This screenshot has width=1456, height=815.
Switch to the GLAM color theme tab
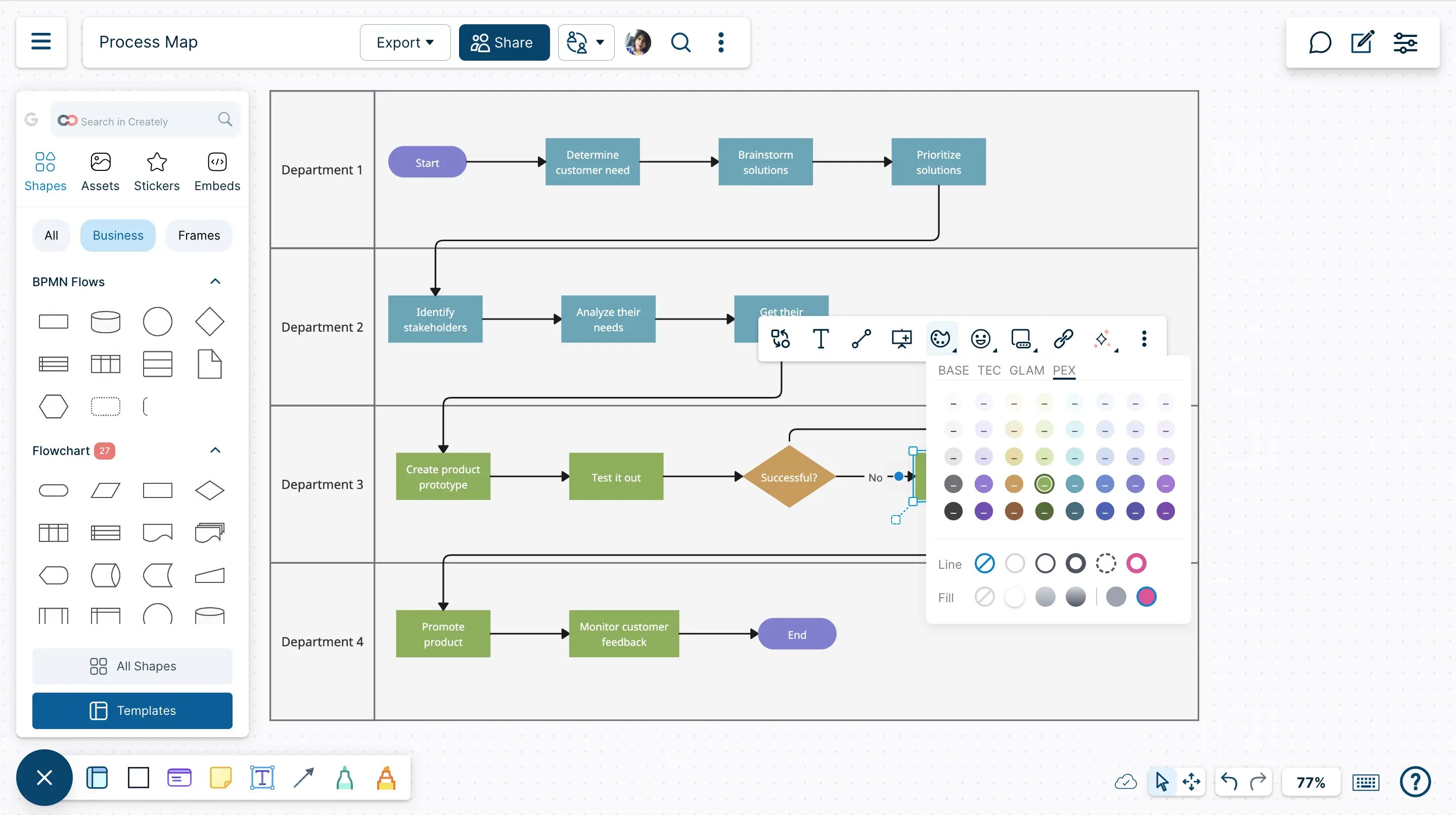[1027, 370]
